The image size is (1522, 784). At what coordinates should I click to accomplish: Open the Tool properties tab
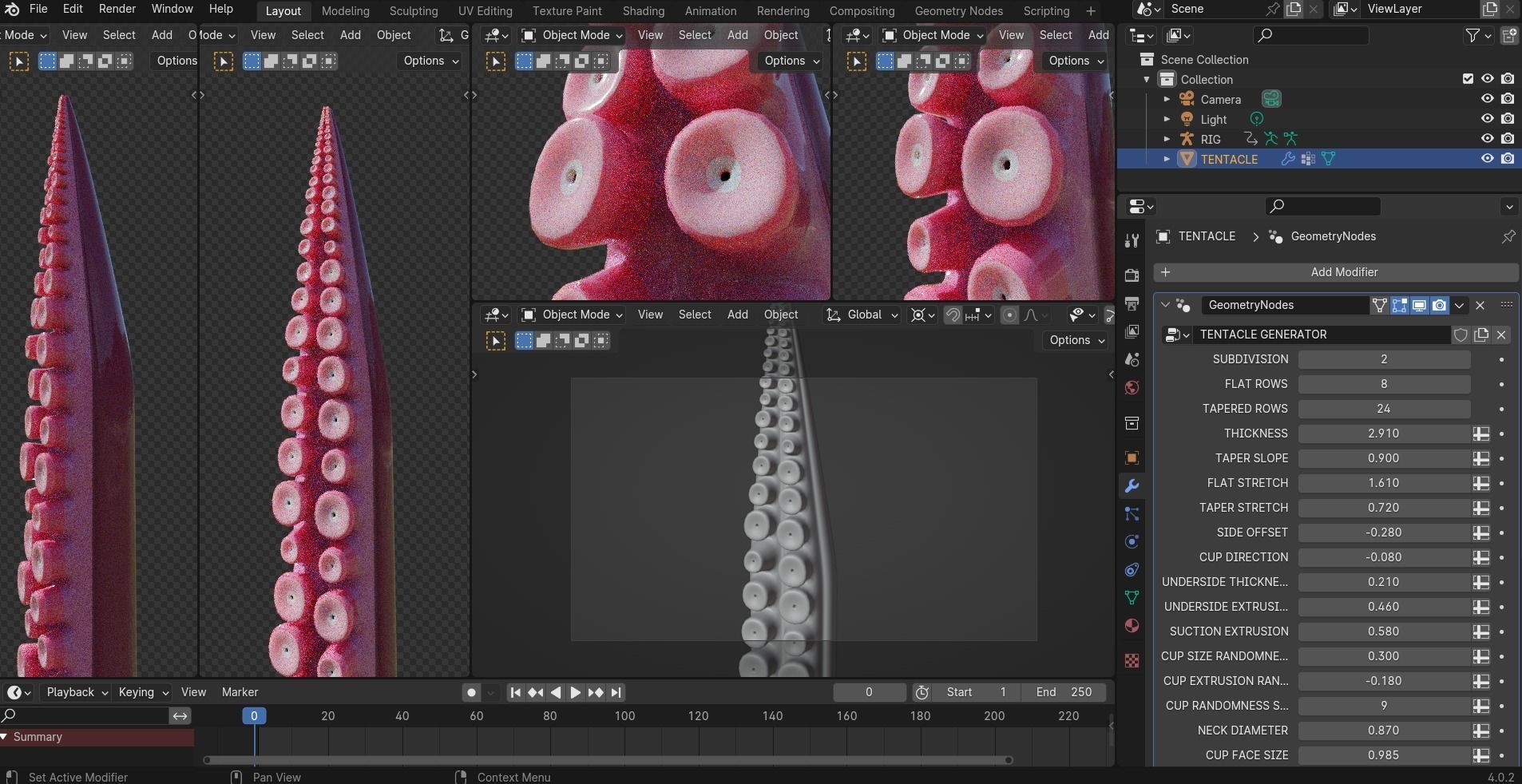pyautogui.click(x=1132, y=240)
